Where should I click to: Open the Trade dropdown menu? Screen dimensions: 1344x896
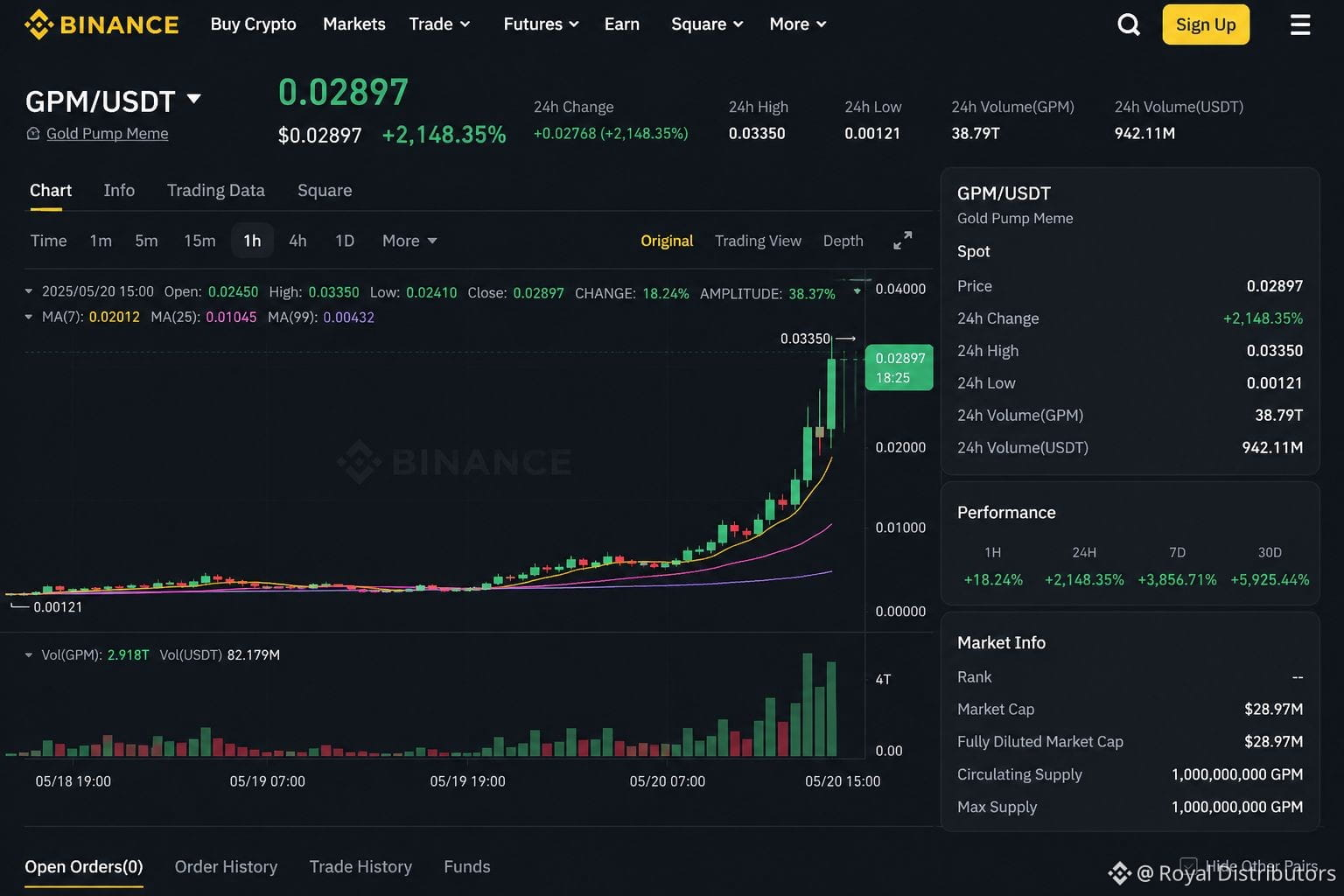pos(440,24)
